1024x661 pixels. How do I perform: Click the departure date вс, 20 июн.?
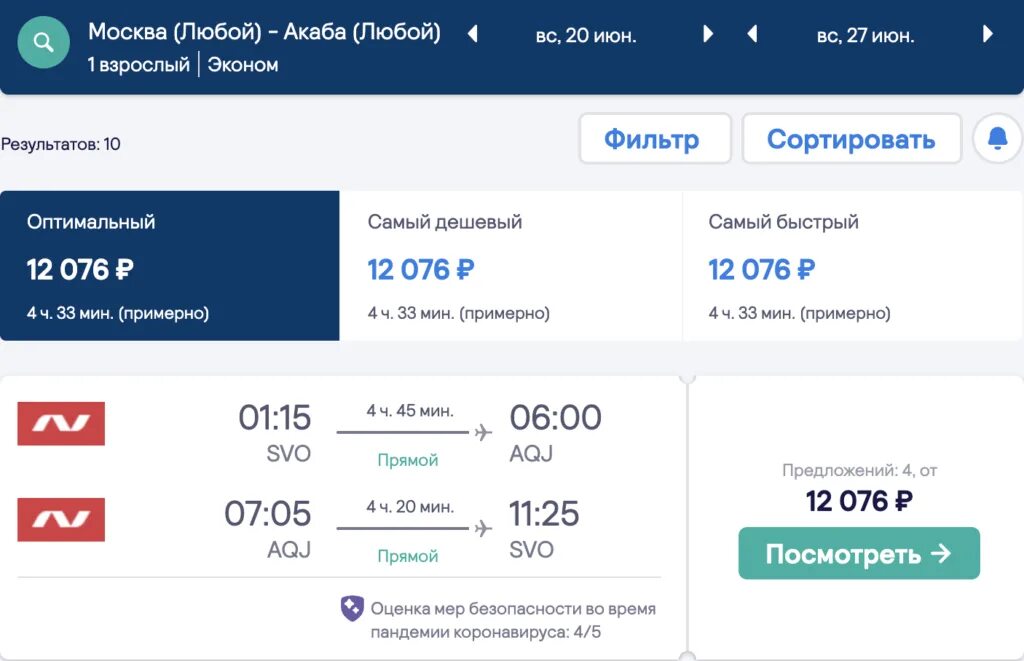(587, 35)
